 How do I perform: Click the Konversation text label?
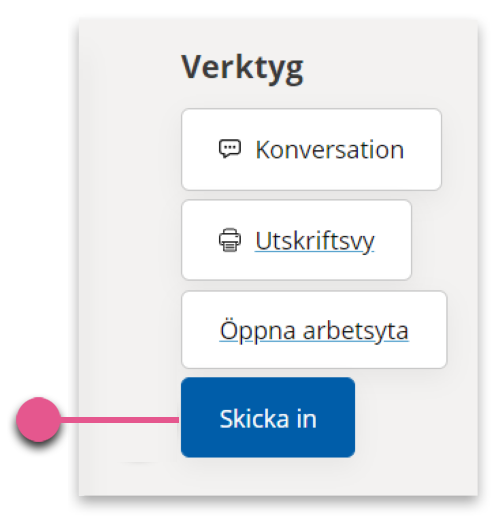tap(330, 150)
